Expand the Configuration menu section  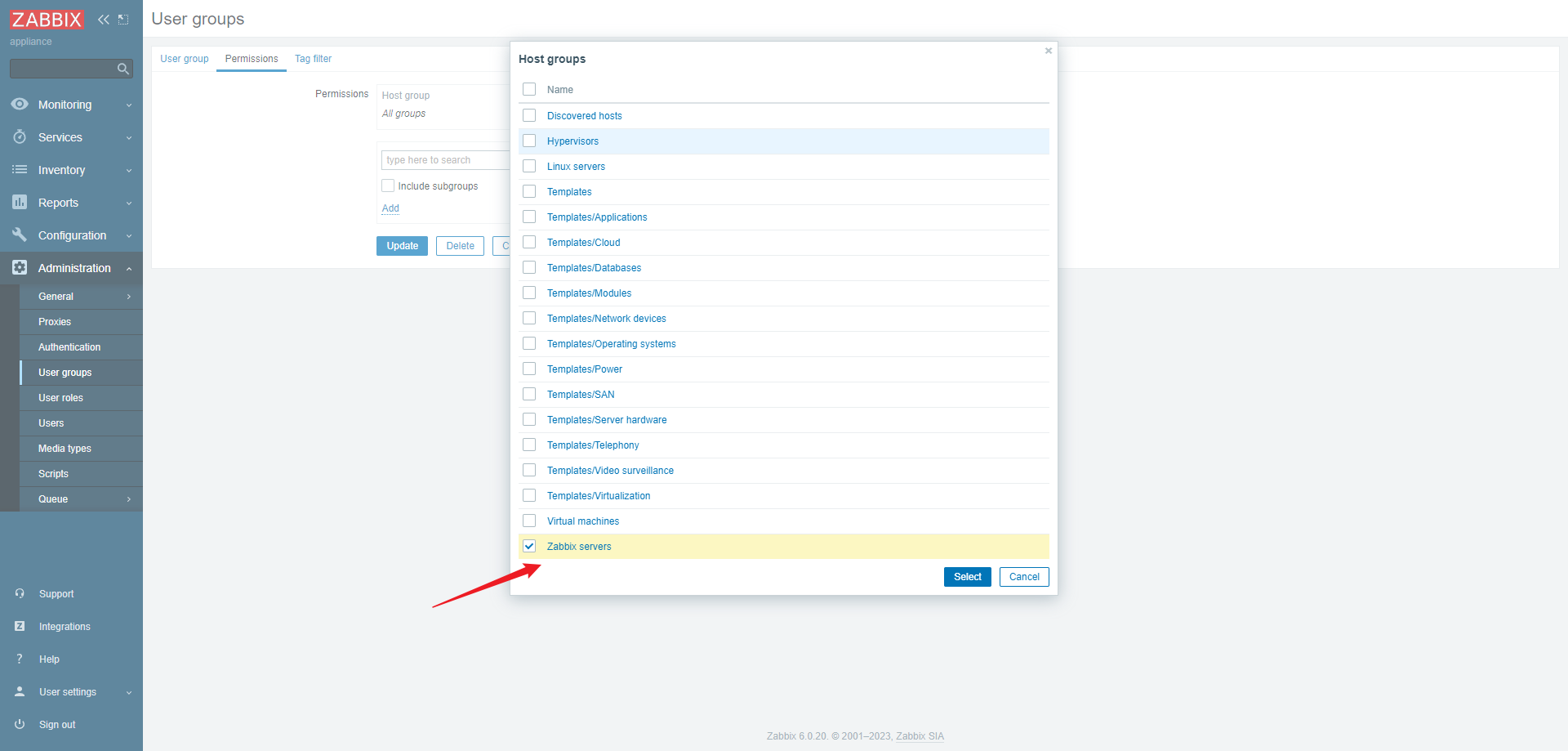71,235
